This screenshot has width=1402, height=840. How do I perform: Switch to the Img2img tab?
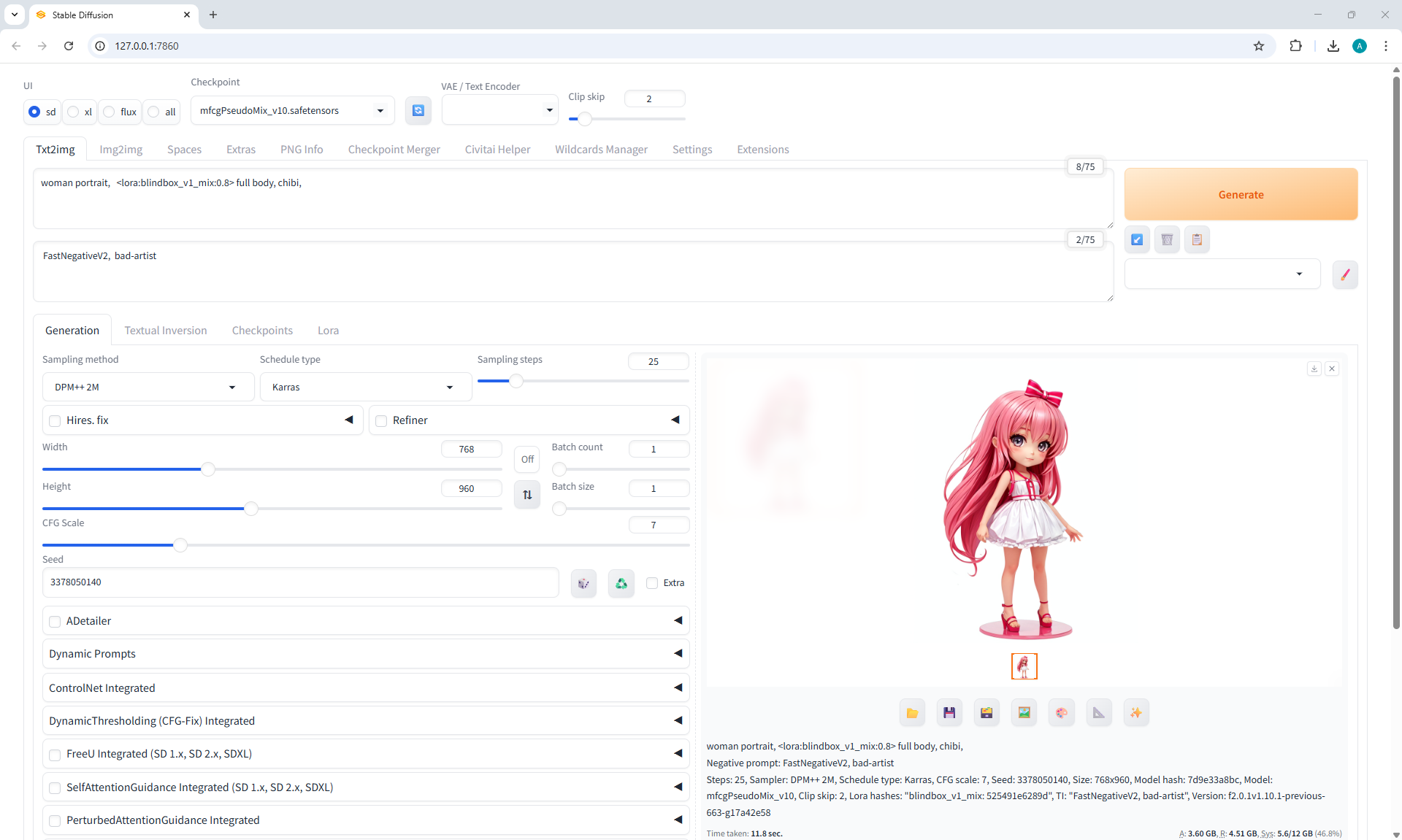pos(120,149)
